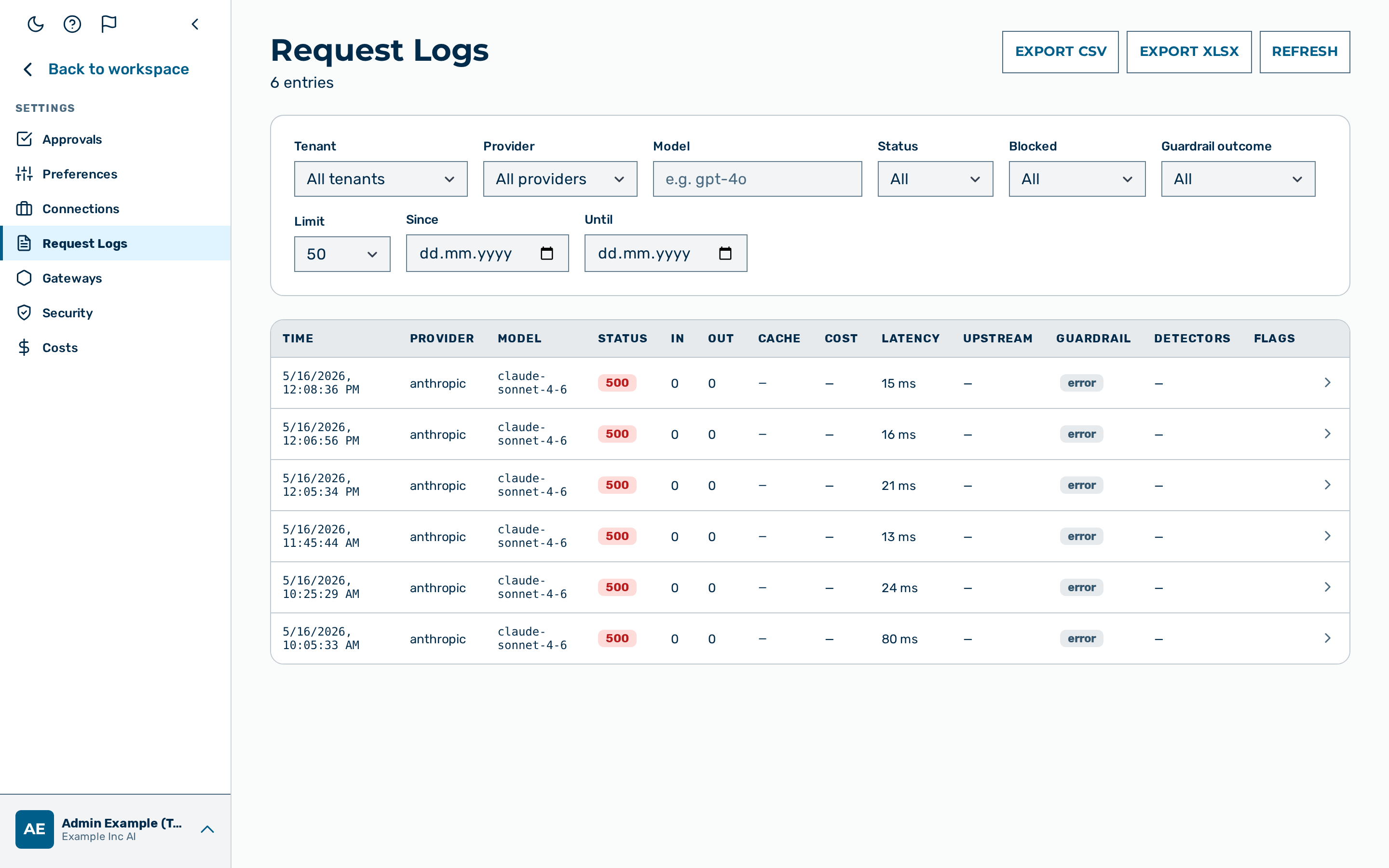This screenshot has height=868, width=1389.
Task: Open the Until date calendar picker icon
Action: (725, 253)
